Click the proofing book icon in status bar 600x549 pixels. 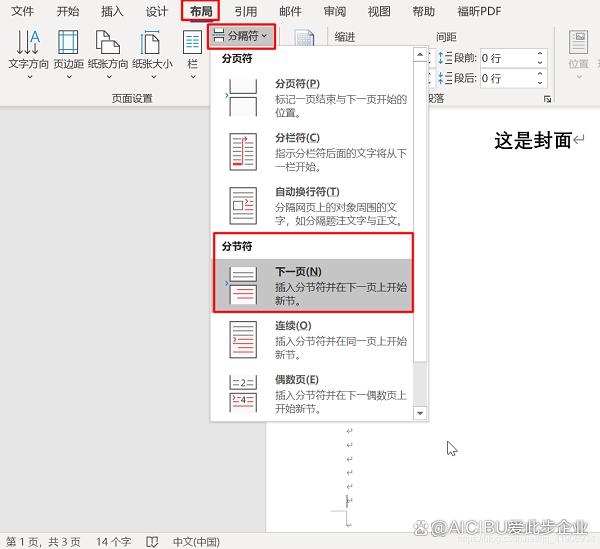[x=152, y=542]
